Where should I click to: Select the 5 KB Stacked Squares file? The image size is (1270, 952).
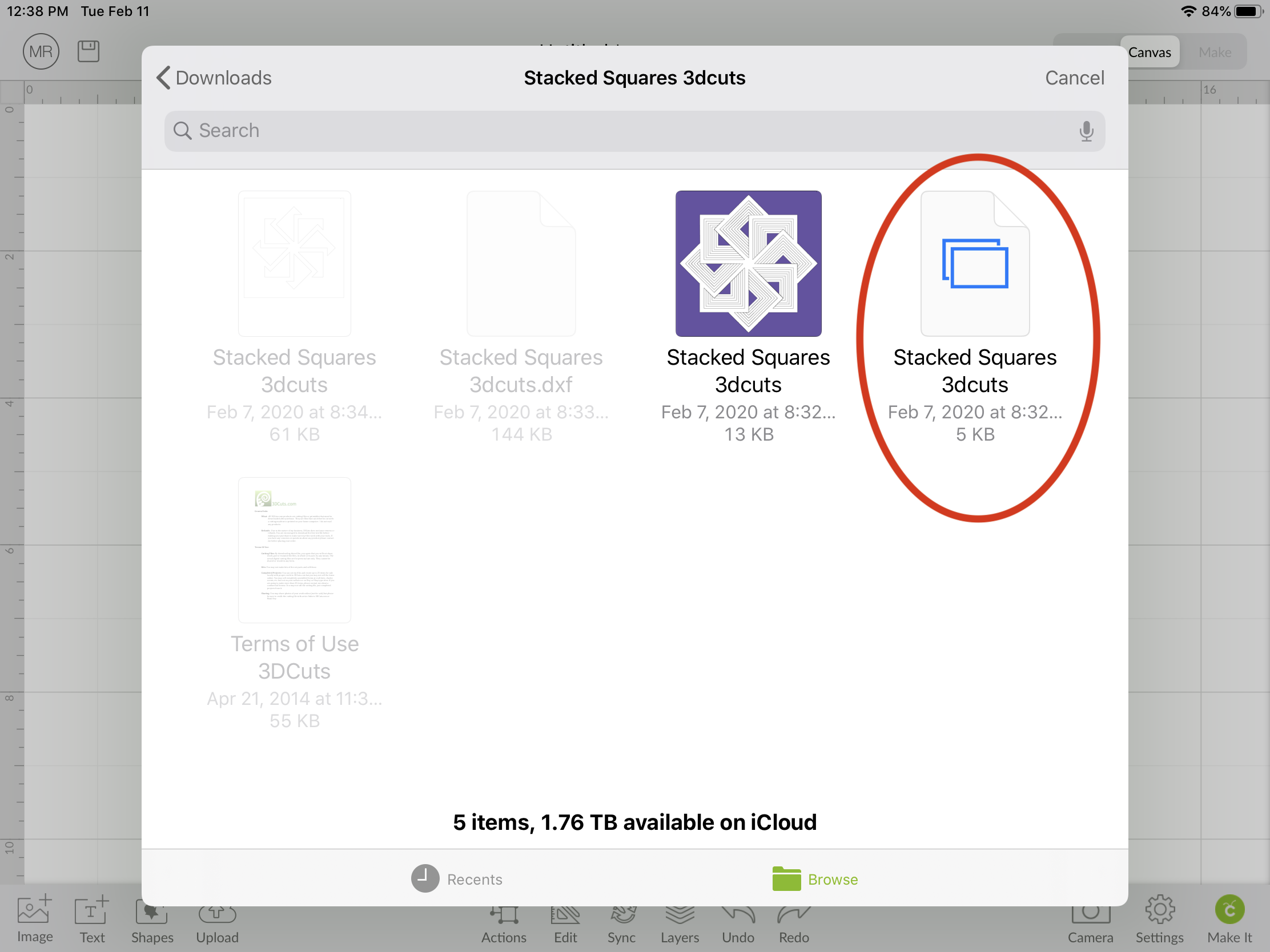pyautogui.click(x=975, y=263)
